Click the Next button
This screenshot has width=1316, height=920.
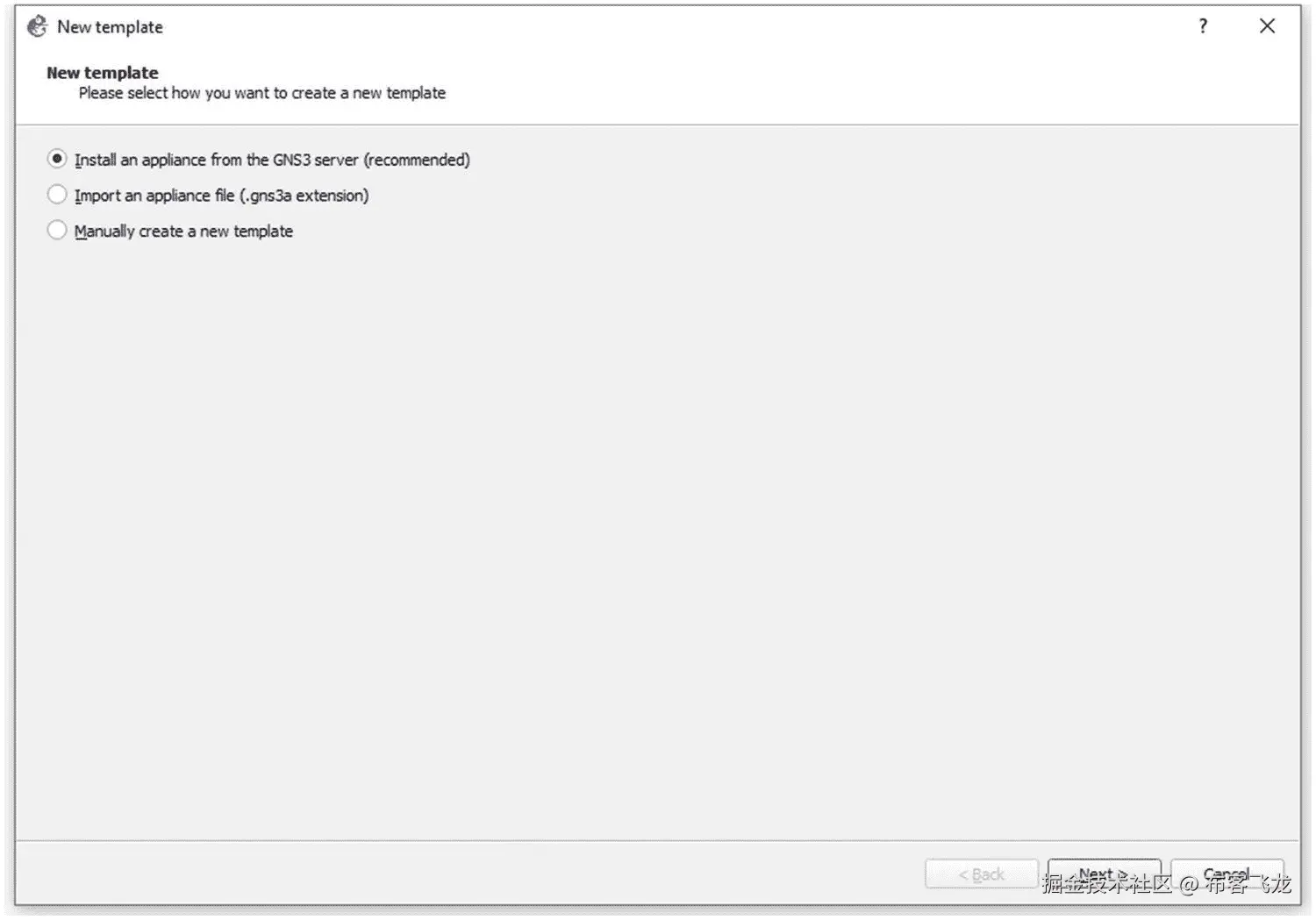pos(1104,874)
